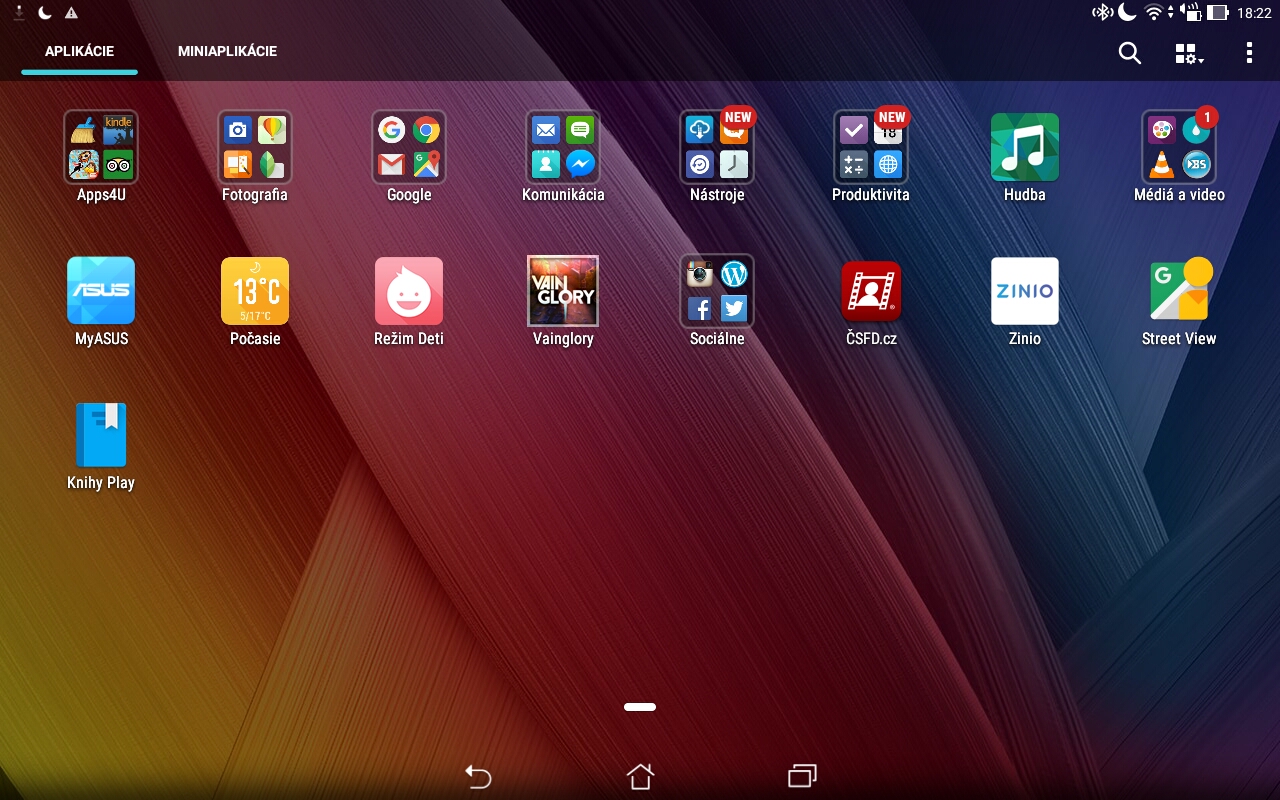Open the recent apps overview button
Image resolution: width=1280 pixels, height=800 pixels.
click(802, 776)
